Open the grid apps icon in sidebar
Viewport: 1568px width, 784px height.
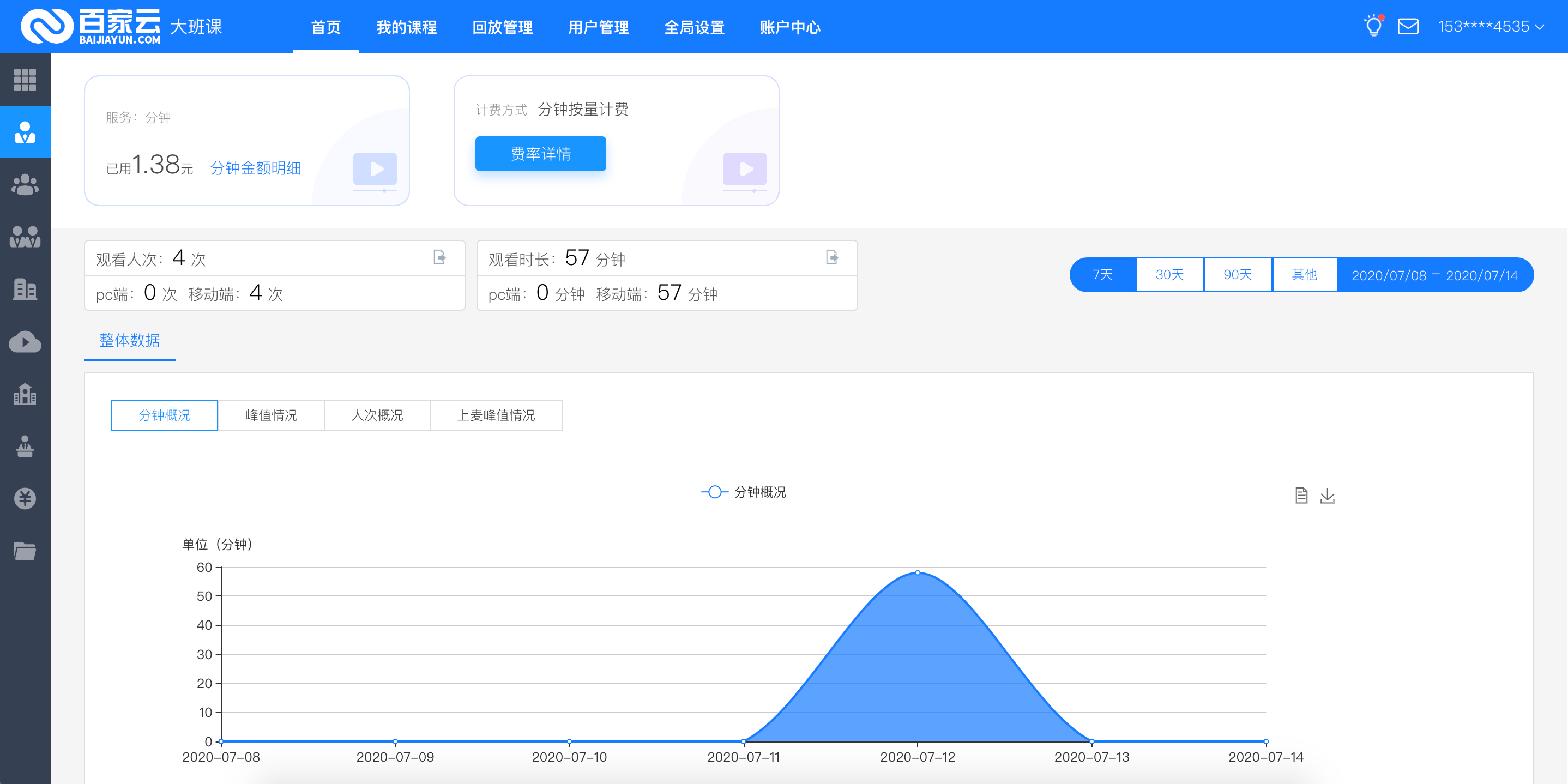point(25,79)
